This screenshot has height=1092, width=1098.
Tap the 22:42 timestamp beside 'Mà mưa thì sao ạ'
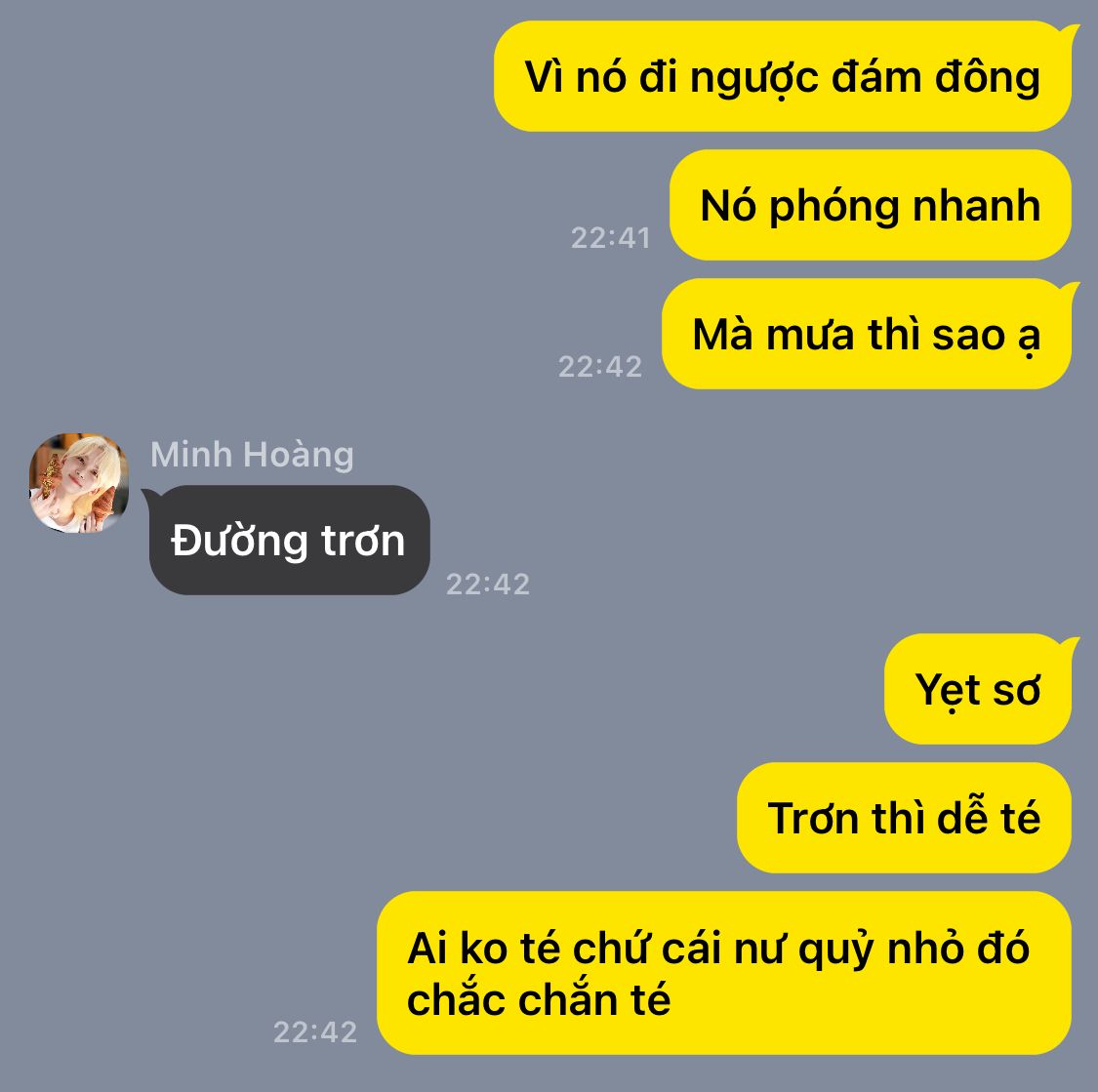click(600, 367)
